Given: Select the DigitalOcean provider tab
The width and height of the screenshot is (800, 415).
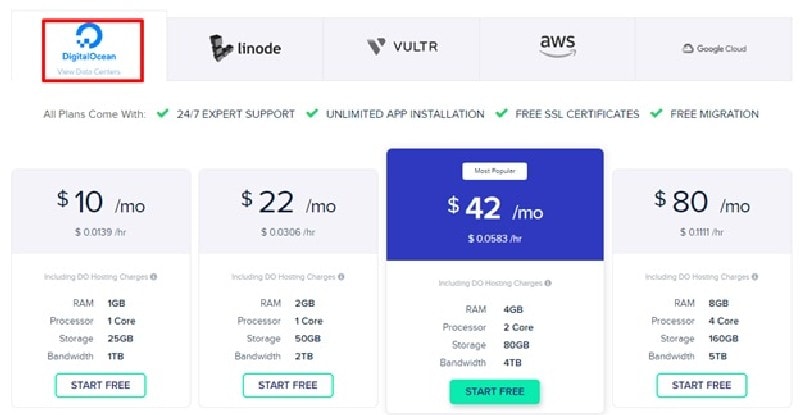Looking at the screenshot, I should 89,46.
